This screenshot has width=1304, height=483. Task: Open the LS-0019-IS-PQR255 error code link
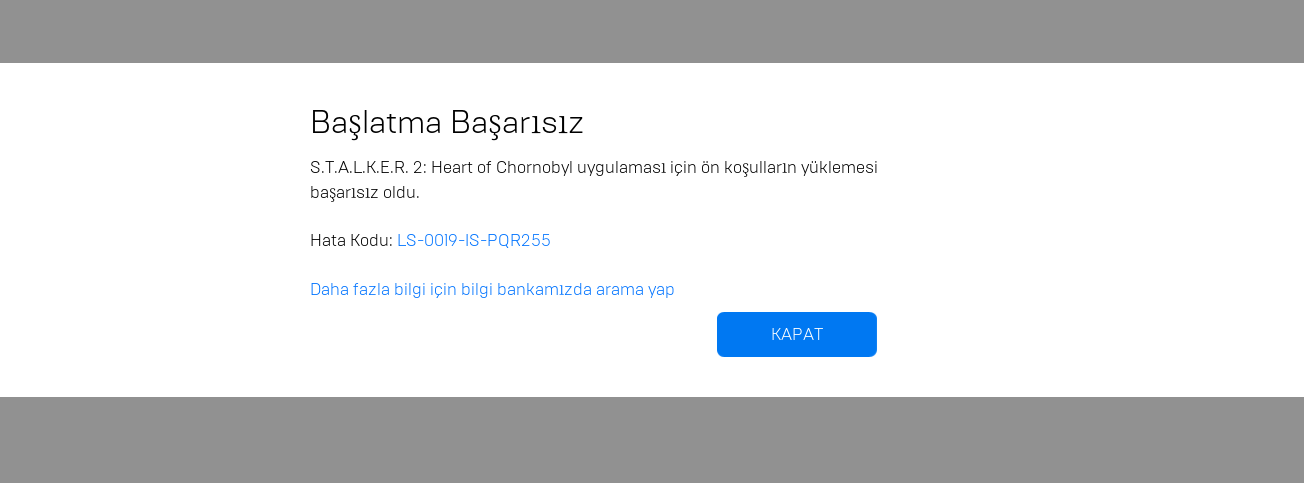click(474, 240)
